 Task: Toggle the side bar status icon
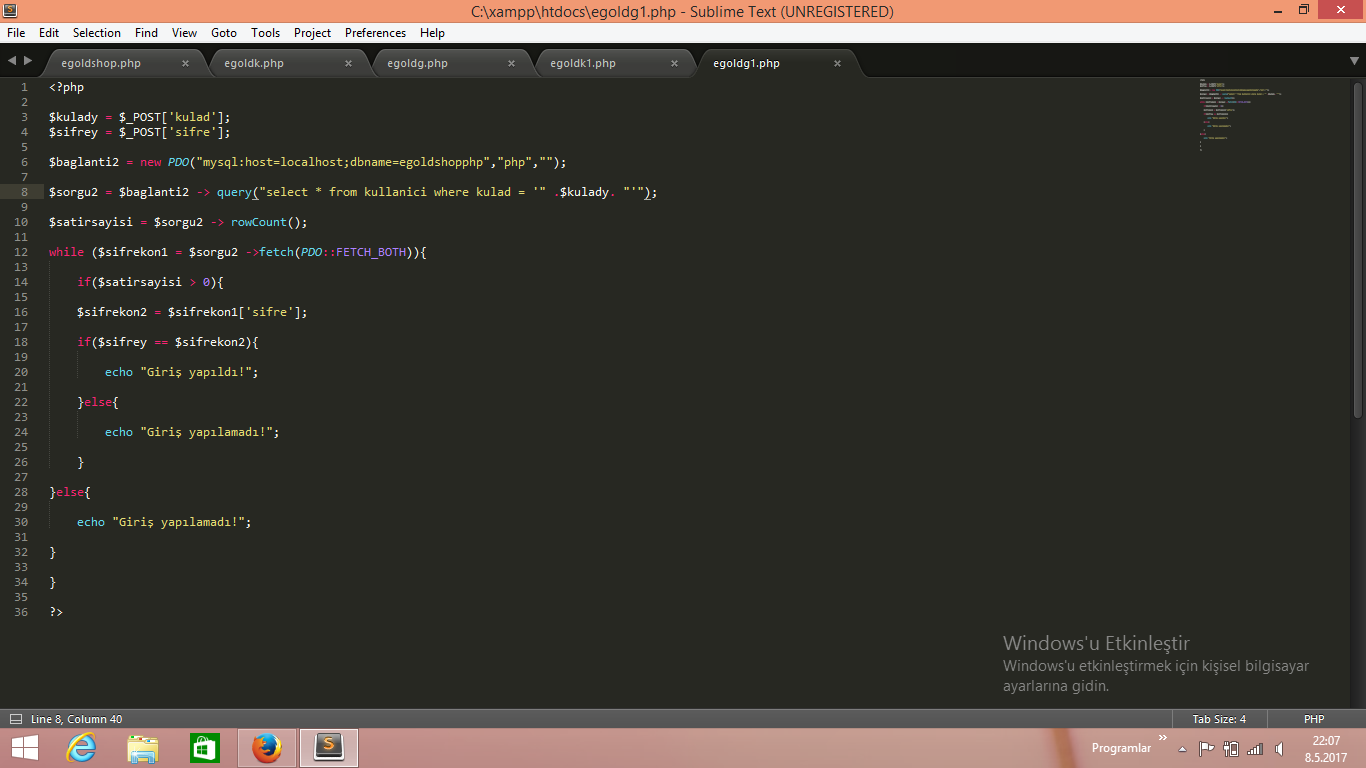click(15, 719)
